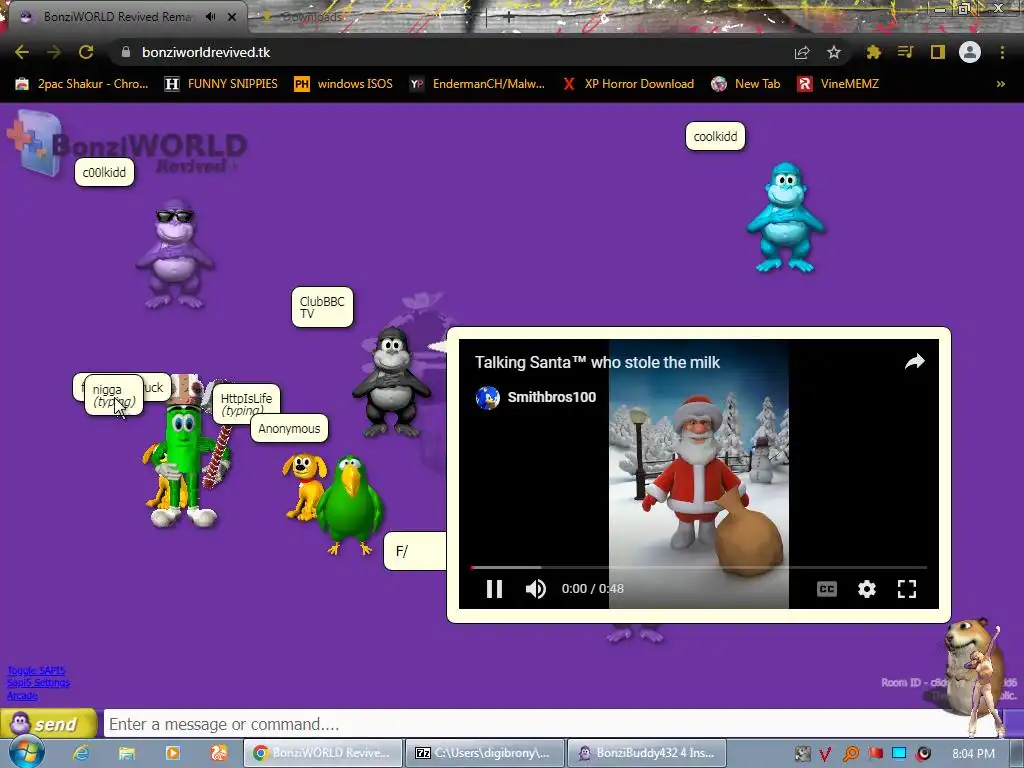The width and height of the screenshot is (1024, 768).
Task: Click the ClubBBC TV name bubble
Action: [x=322, y=307]
